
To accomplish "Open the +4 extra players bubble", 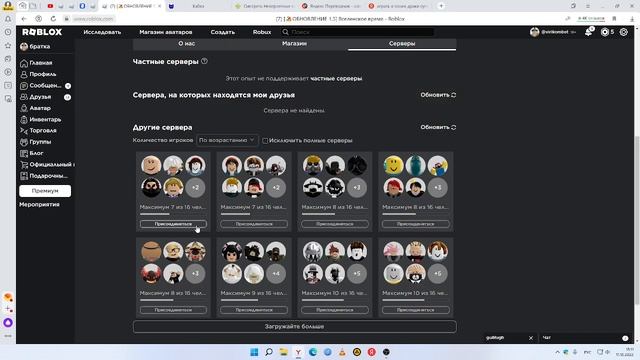I will pyautogui.click(x=276, y=273).
